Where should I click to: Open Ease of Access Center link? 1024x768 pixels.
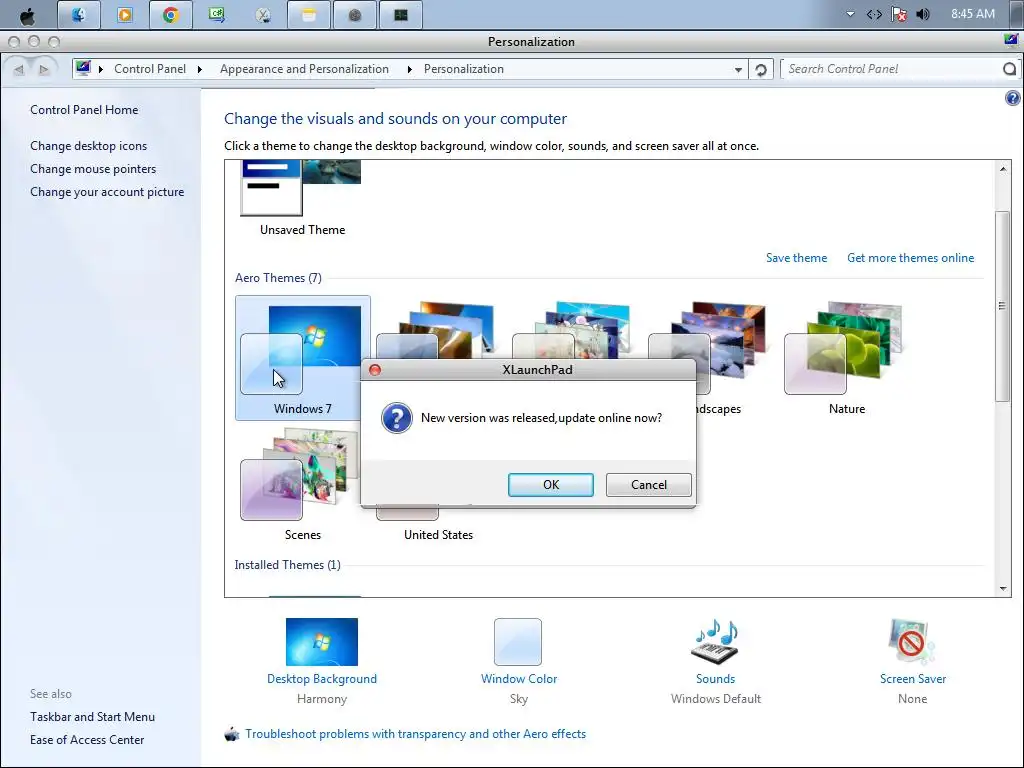click(x=87, y=740)
